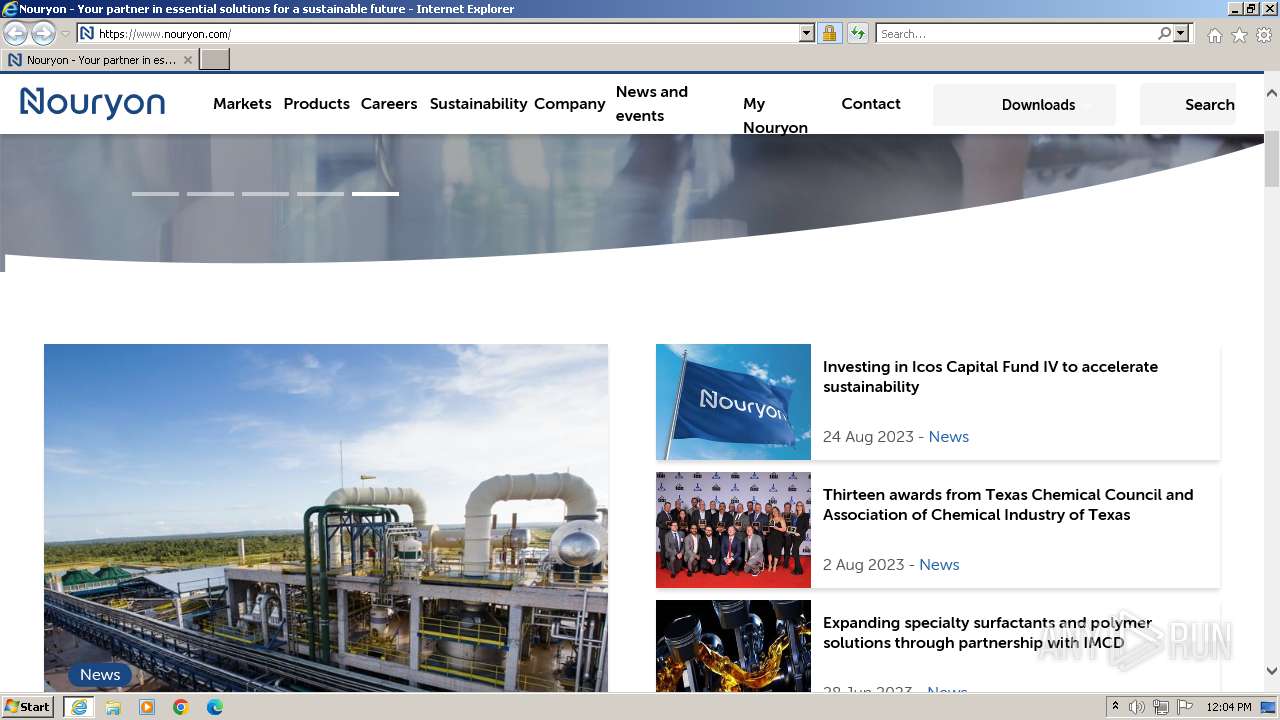
Task: Close the Nouryon browser tab
Action: tap(188, 60)
